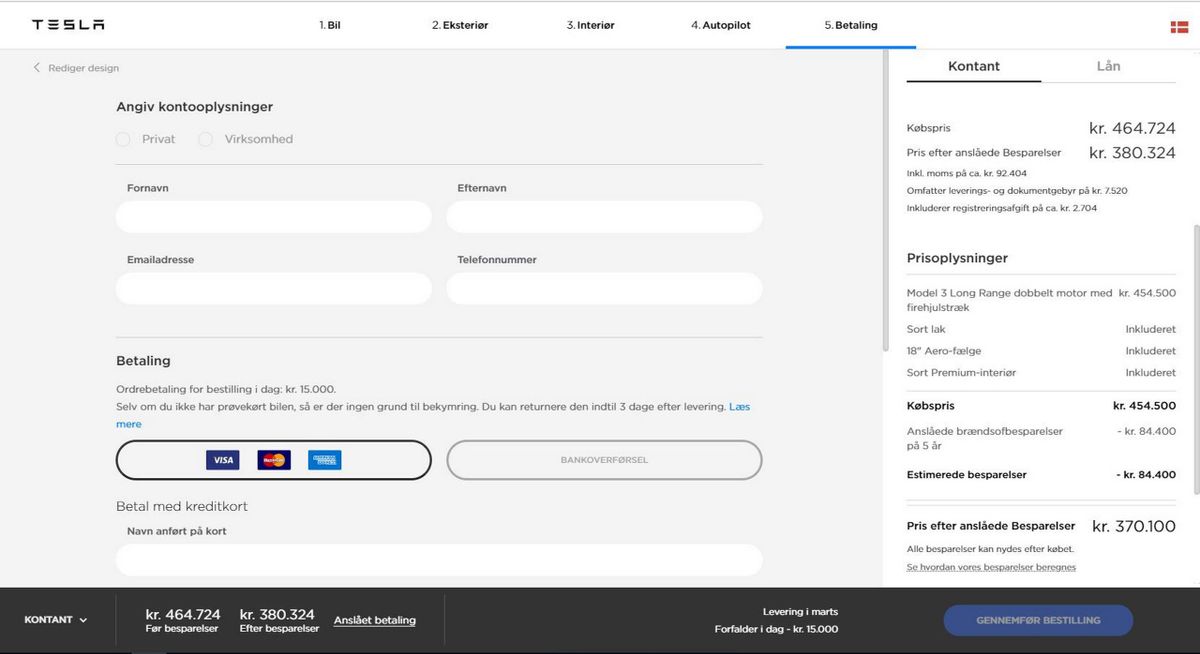Click the Sort lak row
The image size is (1200, 654).
1041,329
